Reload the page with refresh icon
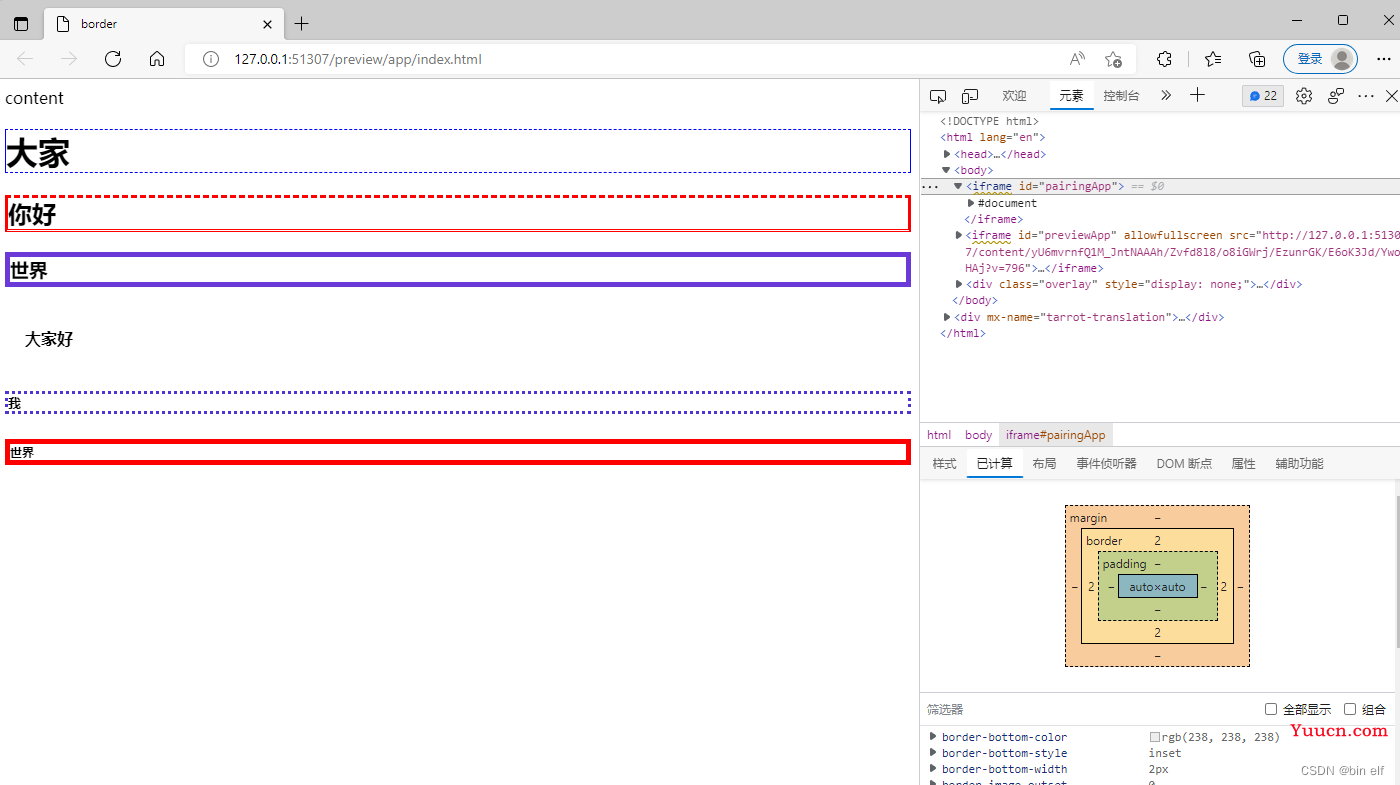 tap(113, 59)
